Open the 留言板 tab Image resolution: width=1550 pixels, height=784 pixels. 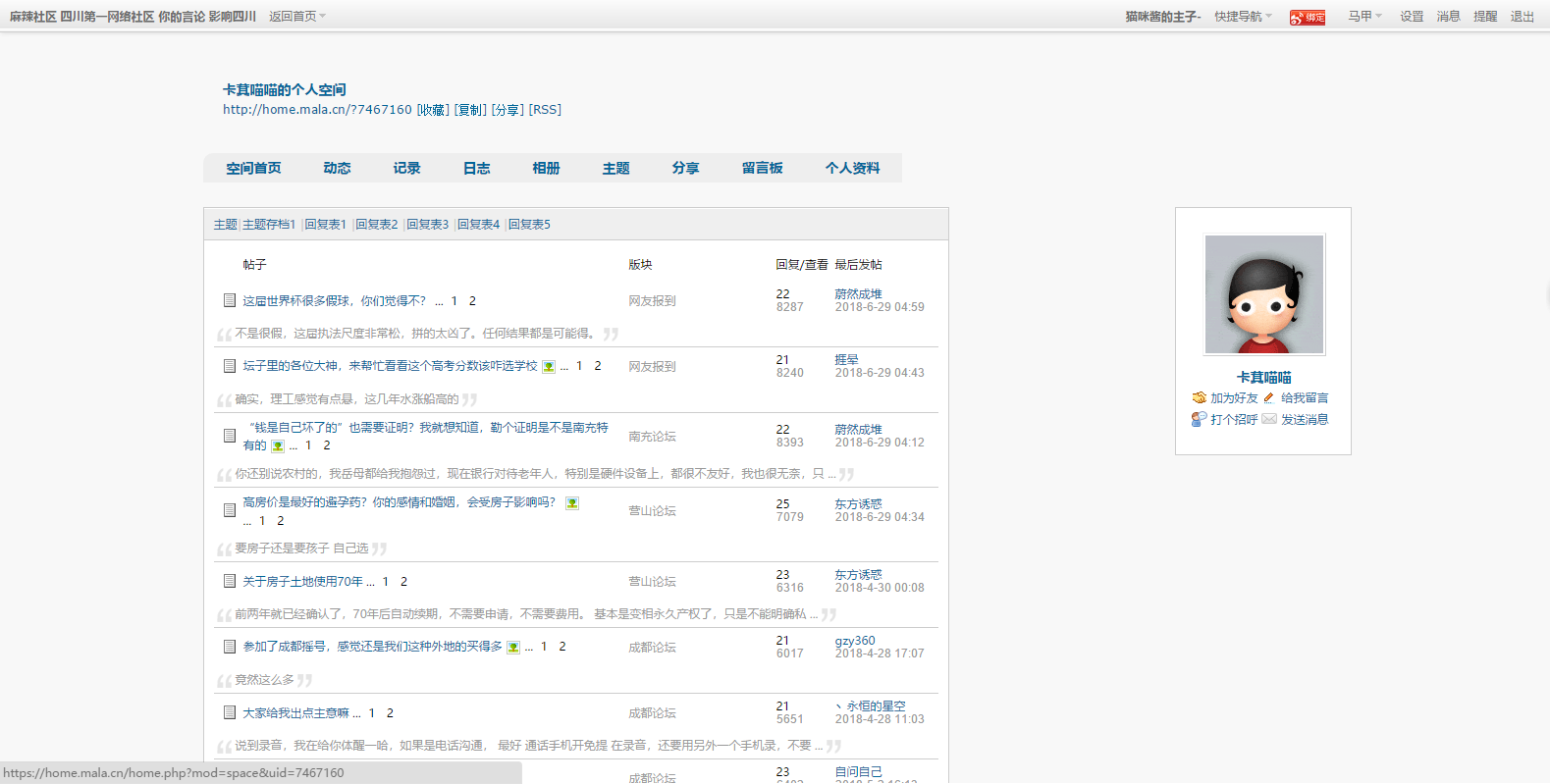click(762, 168)
